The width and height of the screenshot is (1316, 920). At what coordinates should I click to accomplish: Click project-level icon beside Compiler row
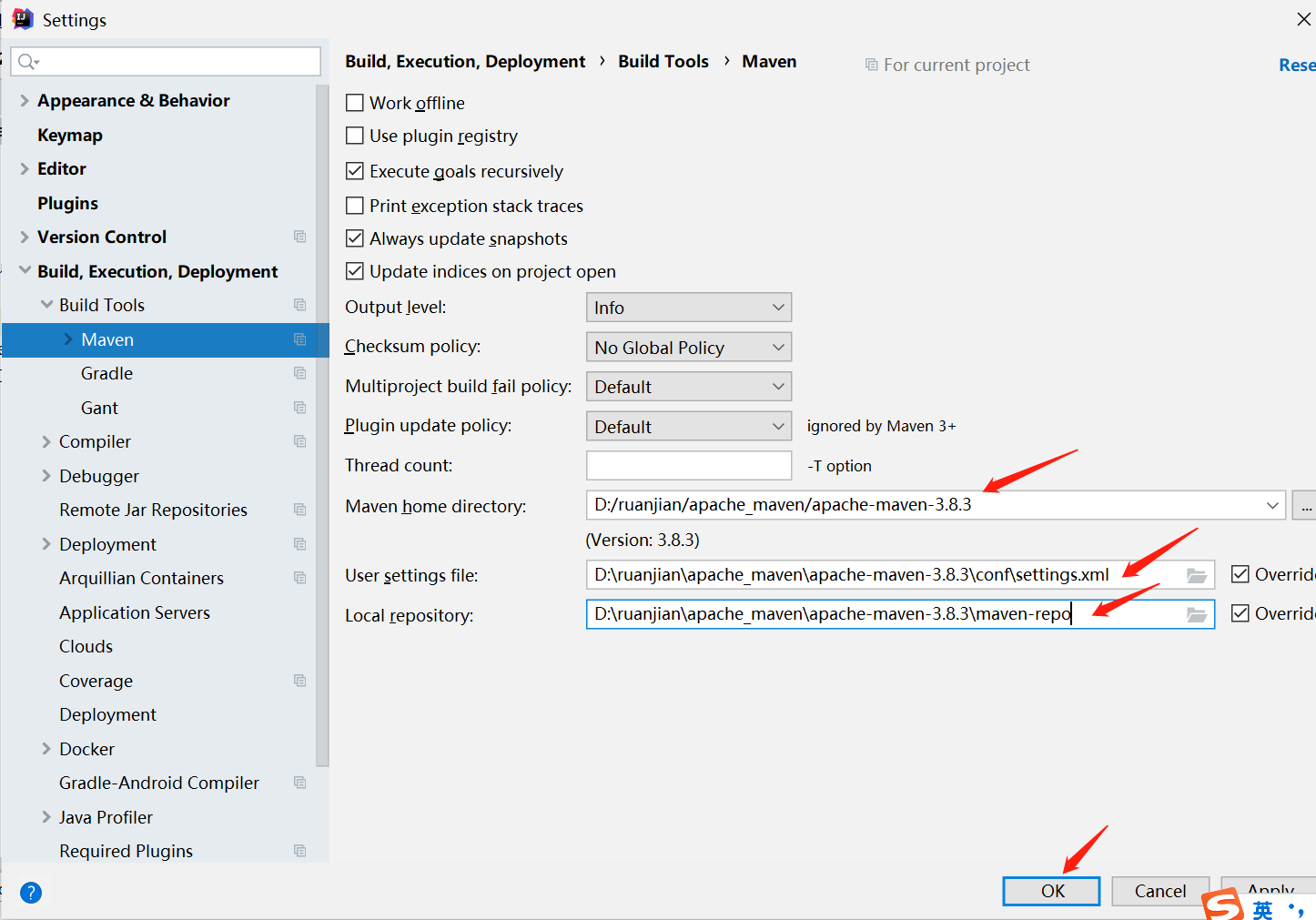(299, 441)
